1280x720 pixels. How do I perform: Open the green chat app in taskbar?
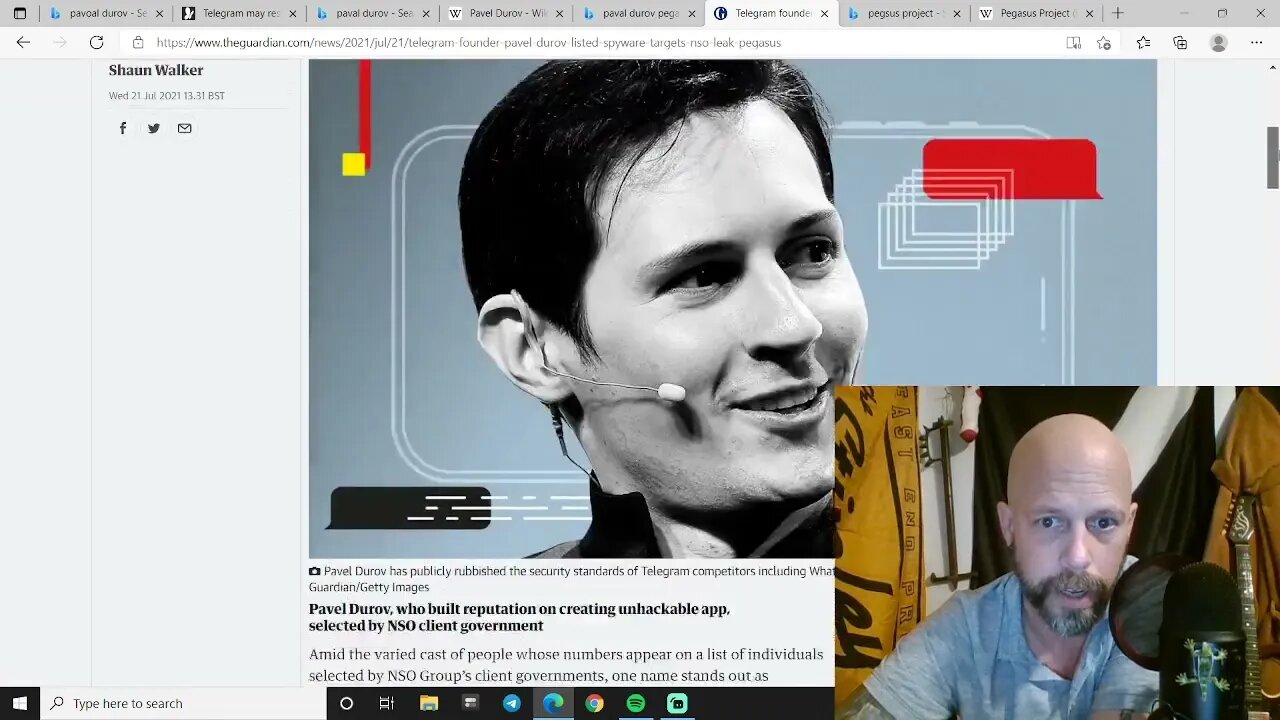[677, 703]
